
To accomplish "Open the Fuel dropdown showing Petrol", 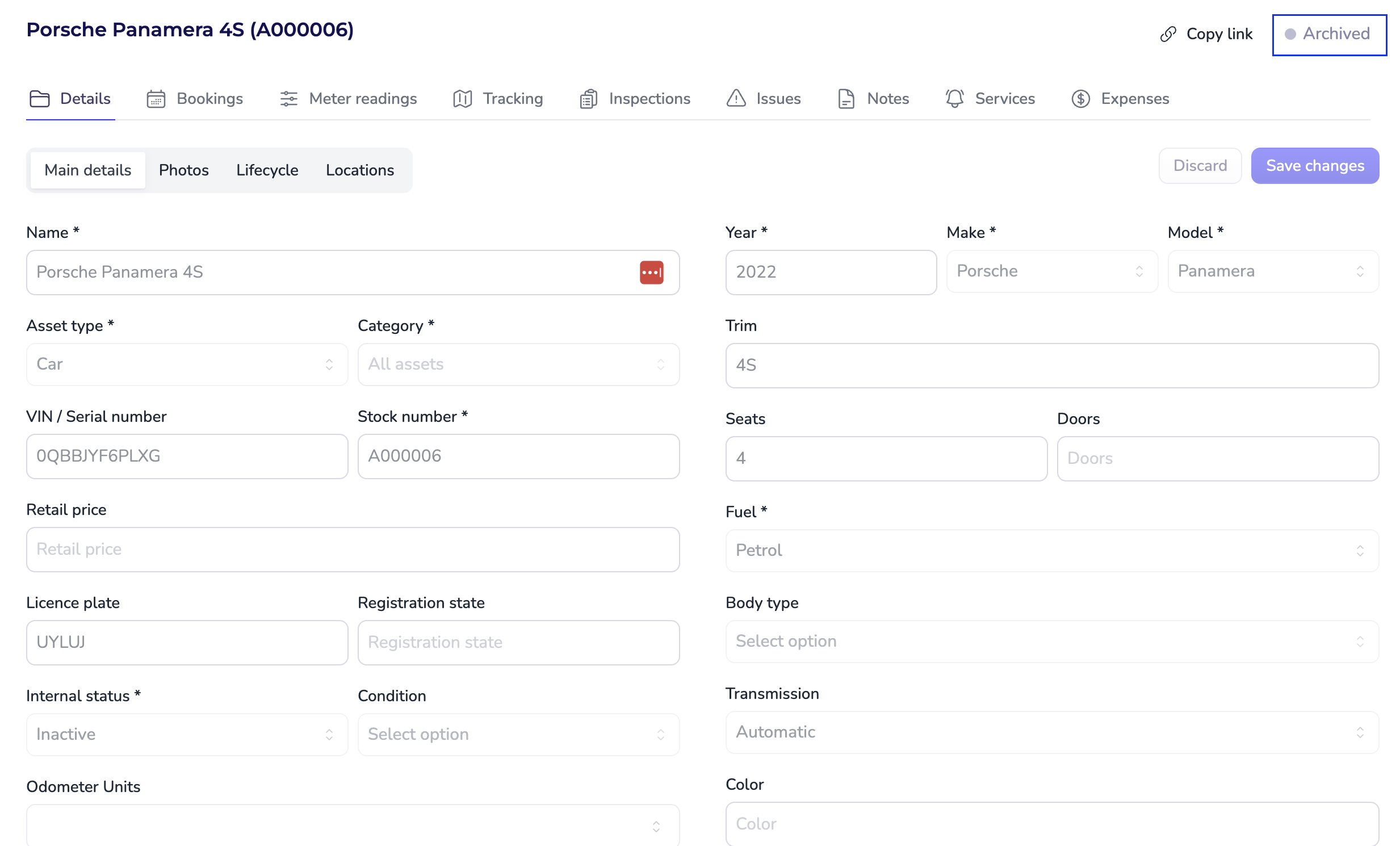I will pos(1051,550).
